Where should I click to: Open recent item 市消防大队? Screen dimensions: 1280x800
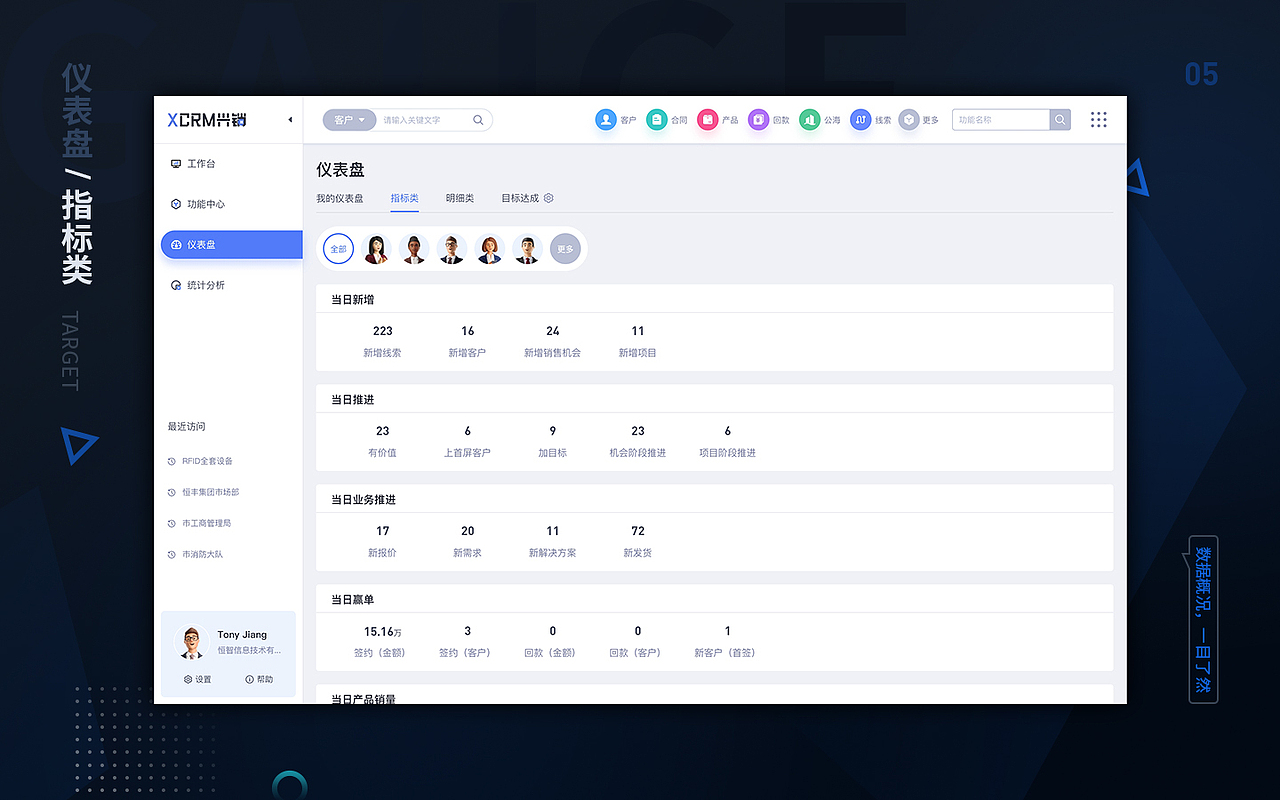pyautogui.click(x=194, y=554)
